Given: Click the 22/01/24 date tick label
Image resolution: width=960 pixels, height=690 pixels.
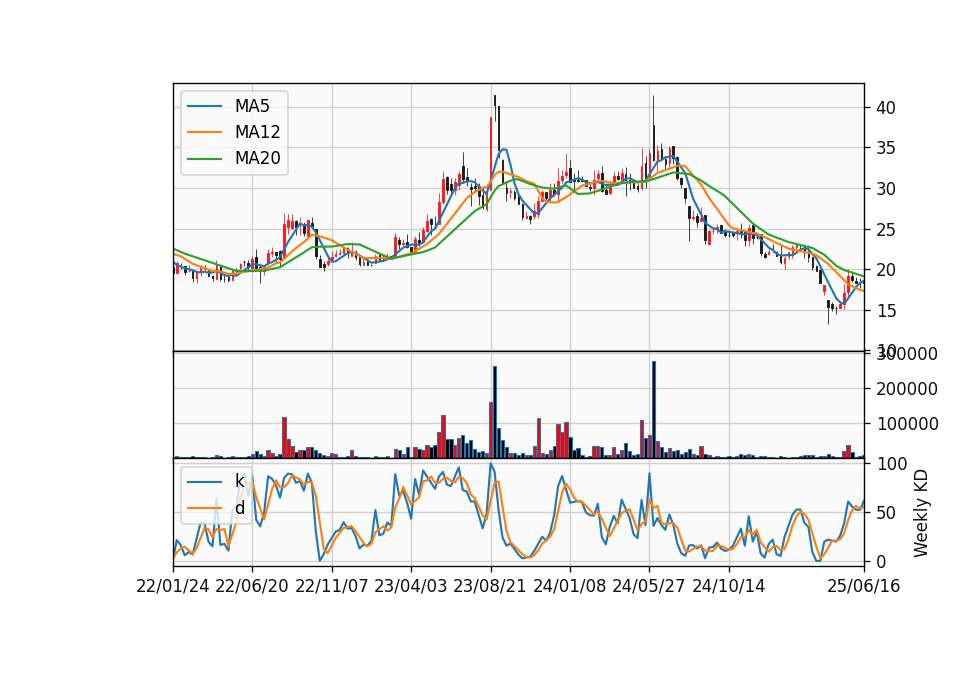Looking at the screenshot, I should [173, 586].
